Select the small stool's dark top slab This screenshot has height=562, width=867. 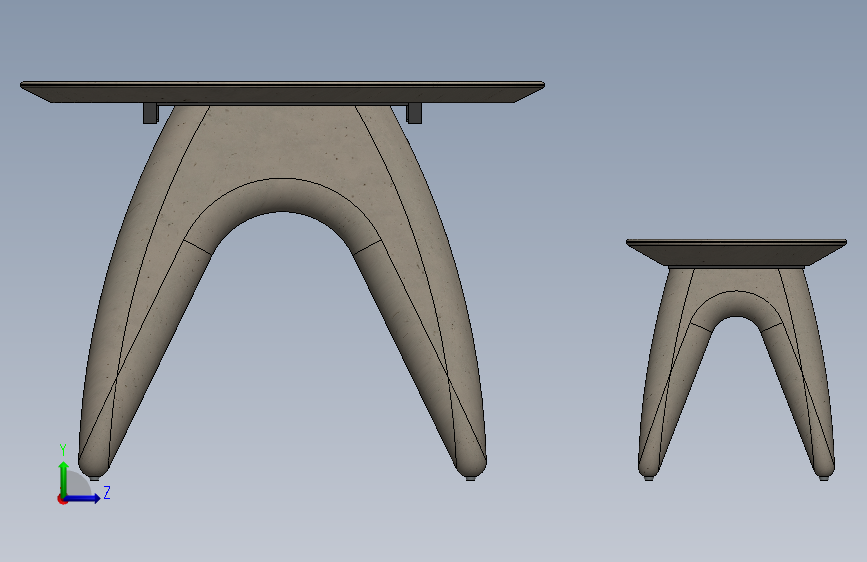pyautogui.click(x=736, y=253)
